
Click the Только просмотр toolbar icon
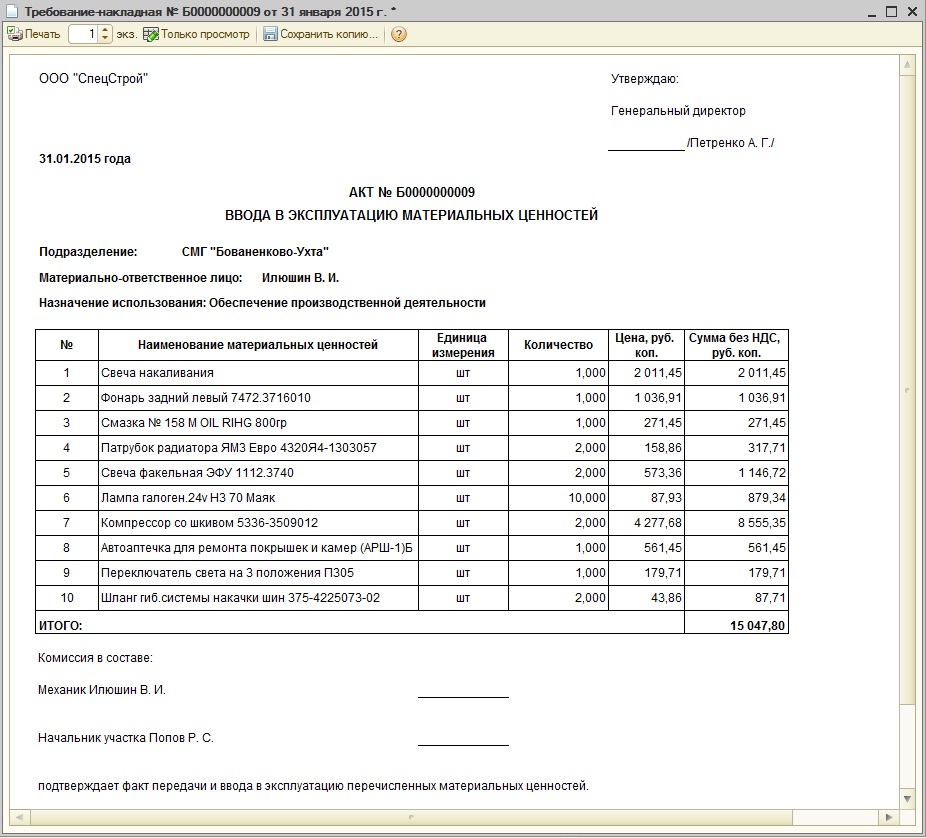(x=151, y=34)
